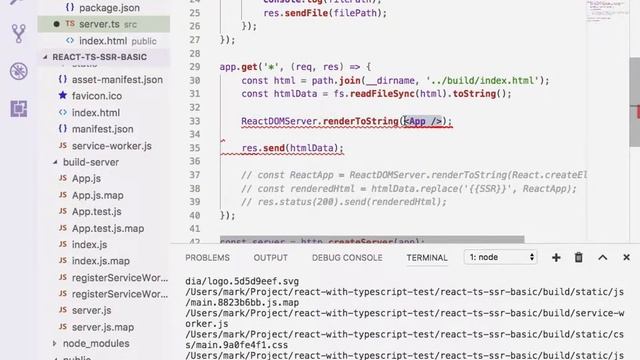Screen dimensions: 640x360
Task: Click the star icon beside favicon.ico
Action: 62,96
